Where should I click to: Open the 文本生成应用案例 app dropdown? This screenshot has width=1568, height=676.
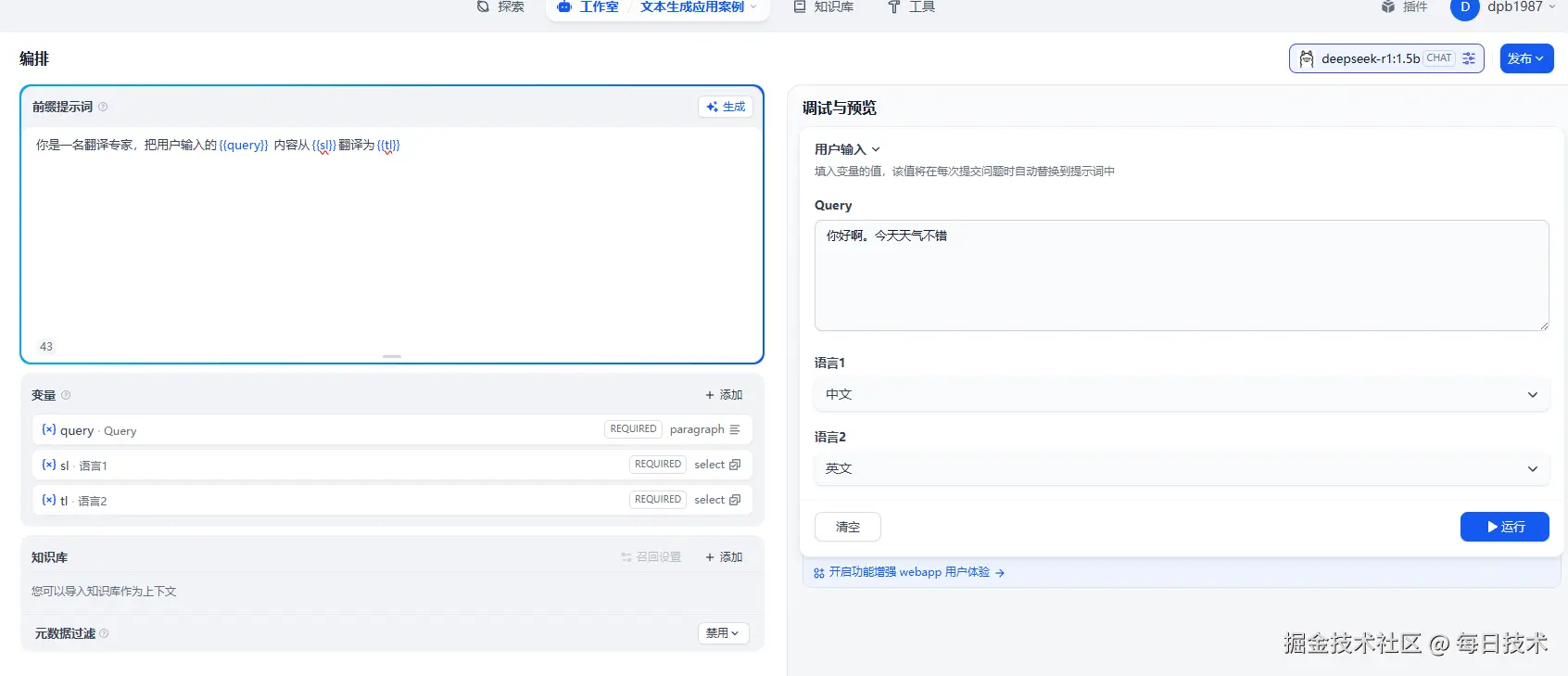(x=699, y=6)
